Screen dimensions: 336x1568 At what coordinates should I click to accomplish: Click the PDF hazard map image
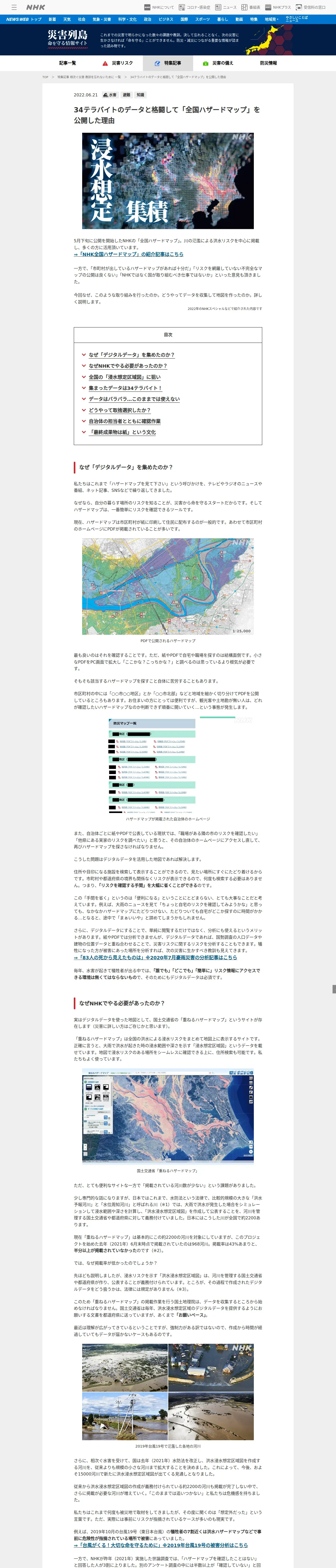168,587
